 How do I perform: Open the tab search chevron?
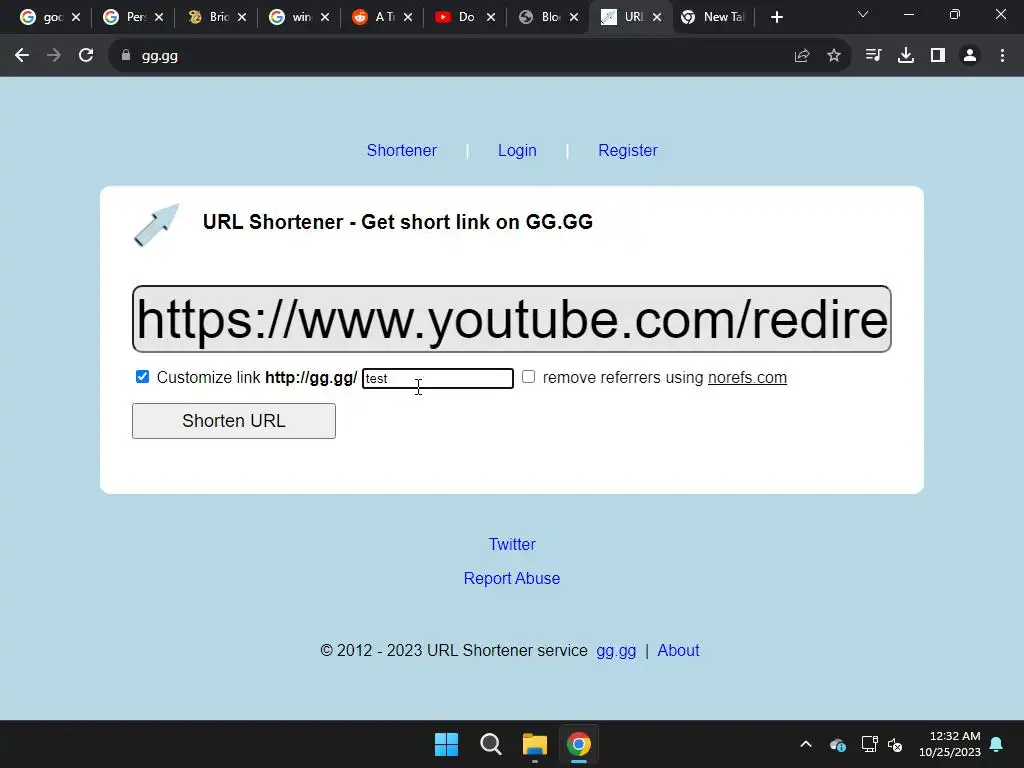(x=863, y=14)
